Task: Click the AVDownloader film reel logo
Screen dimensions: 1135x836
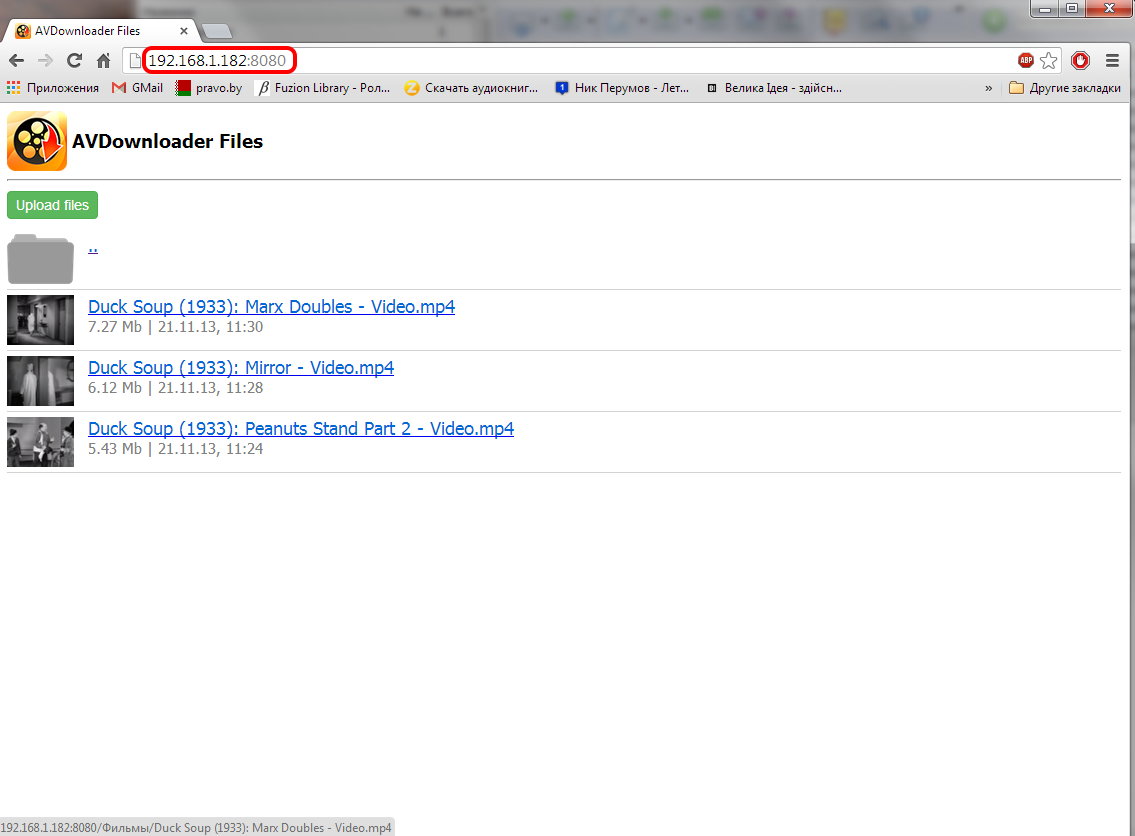Action: [37, 141]
